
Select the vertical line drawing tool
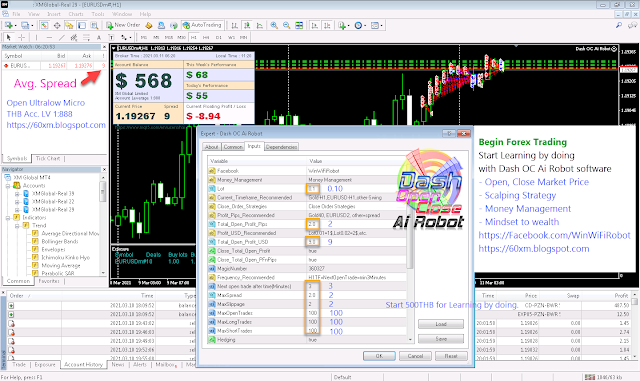point(37,37)
